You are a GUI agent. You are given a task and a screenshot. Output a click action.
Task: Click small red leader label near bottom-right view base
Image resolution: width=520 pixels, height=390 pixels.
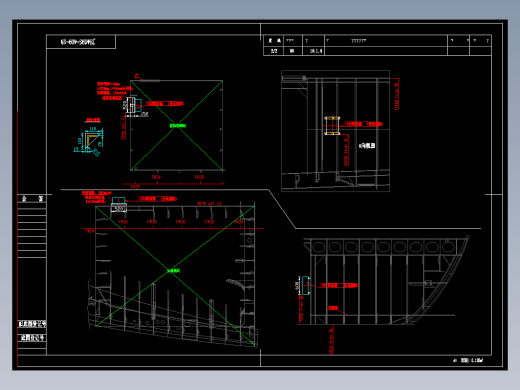coord(333,308)
